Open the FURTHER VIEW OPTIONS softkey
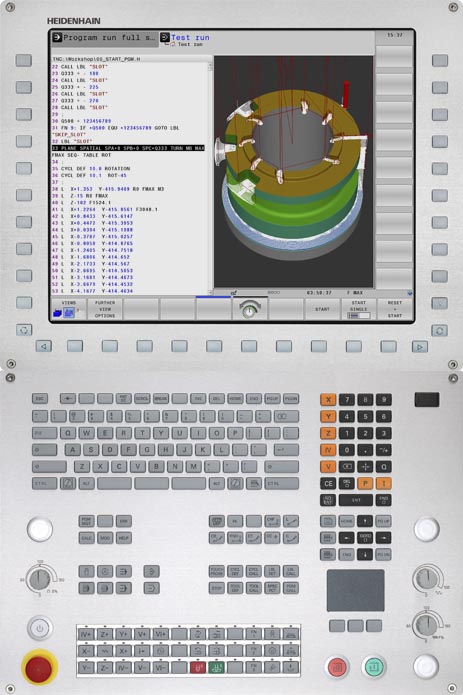The height and width of the screenshot is (695, 463). coord(105,309)
